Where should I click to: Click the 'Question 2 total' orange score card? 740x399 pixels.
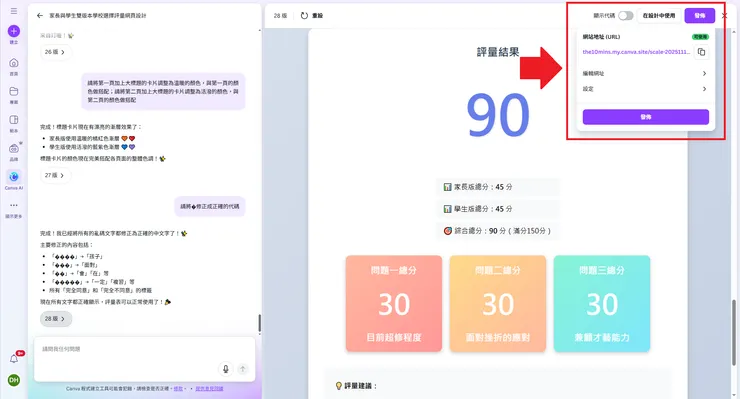click(497, 304)
